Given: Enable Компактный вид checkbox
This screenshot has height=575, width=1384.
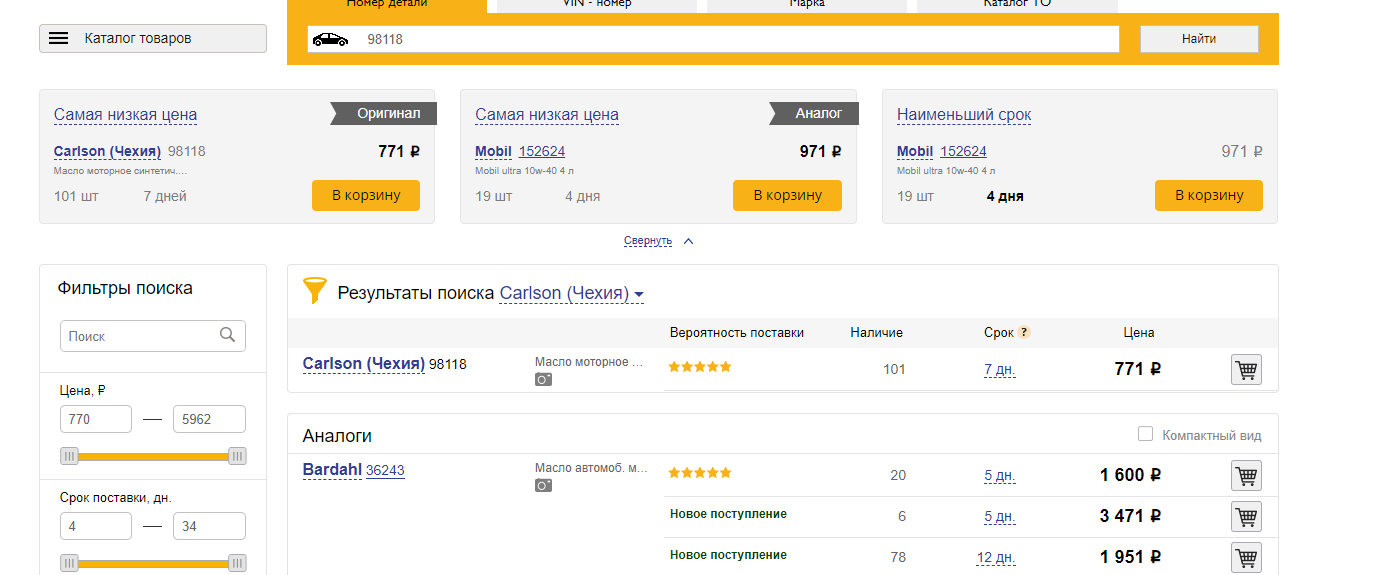Looking at the screenshot, I should click(1146, 434).
